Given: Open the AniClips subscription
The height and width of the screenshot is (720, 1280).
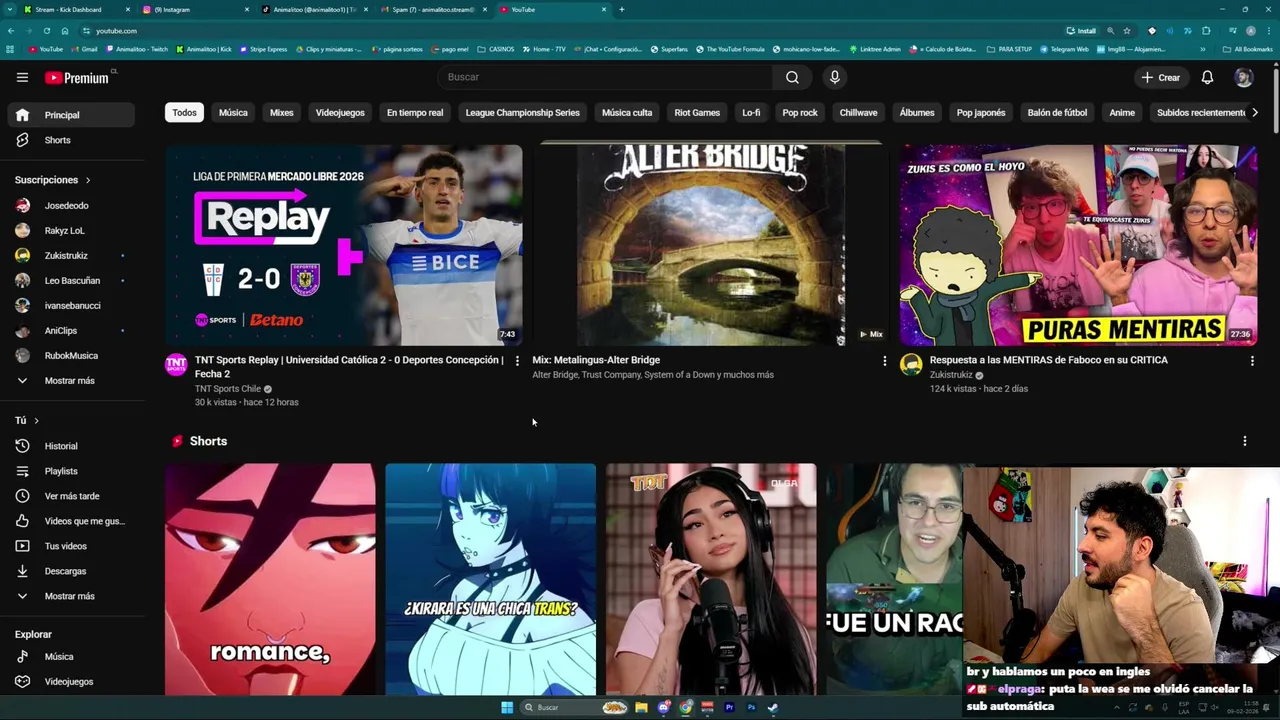Looking at the screenshot, I should pos(71,330).
